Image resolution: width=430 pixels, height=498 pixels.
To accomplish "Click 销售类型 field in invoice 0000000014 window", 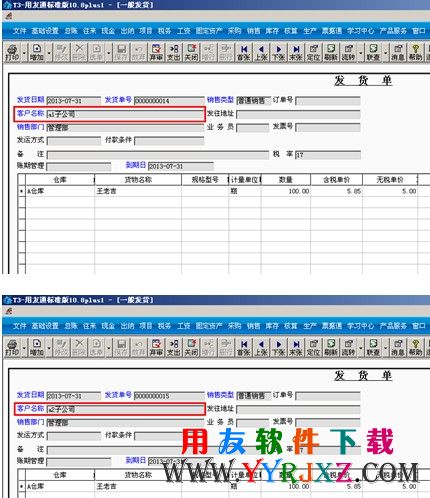I will pos(253,101).
